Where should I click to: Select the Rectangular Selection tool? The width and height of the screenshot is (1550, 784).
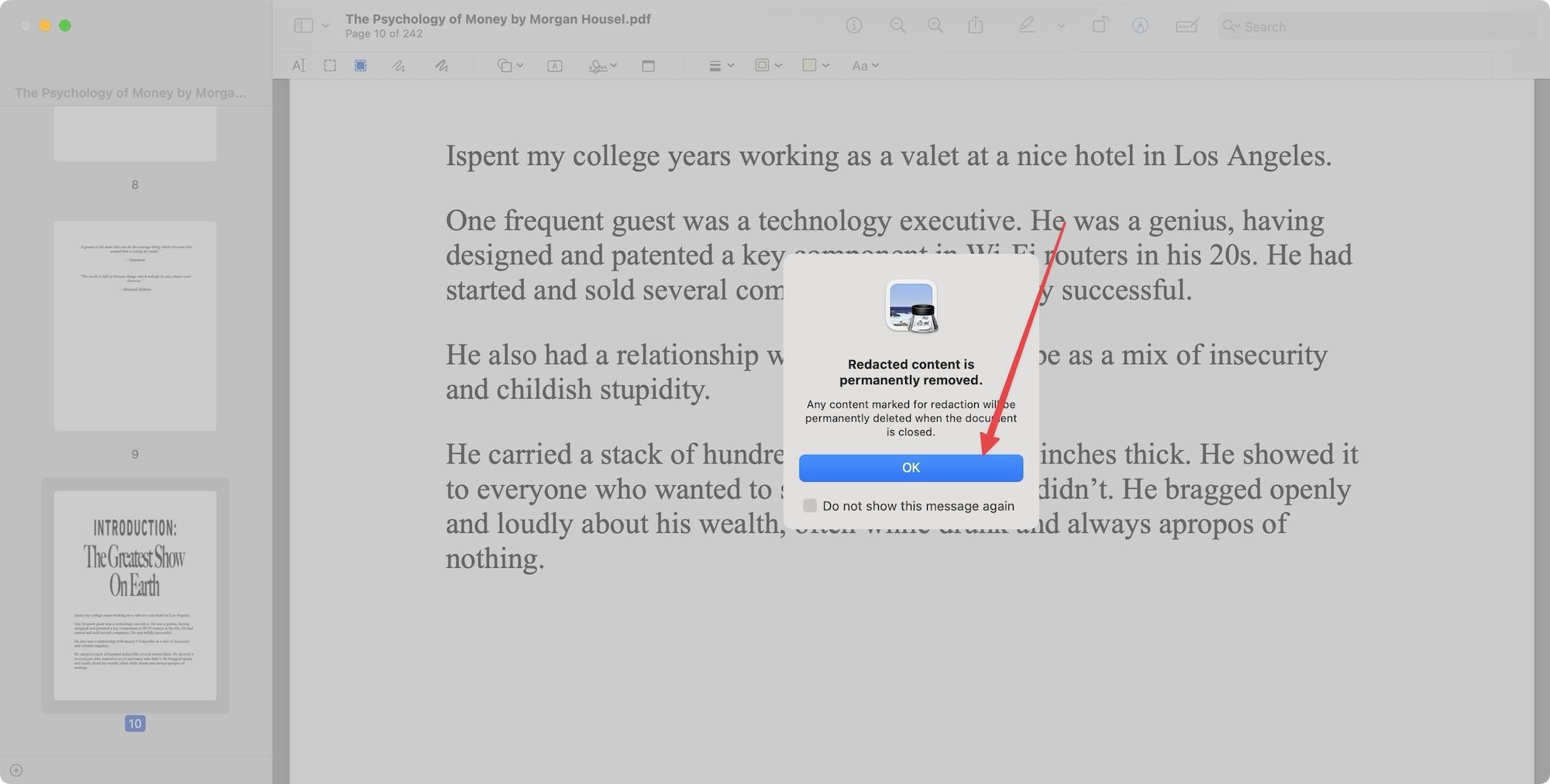pyautogui.click(x=330, y=66)
